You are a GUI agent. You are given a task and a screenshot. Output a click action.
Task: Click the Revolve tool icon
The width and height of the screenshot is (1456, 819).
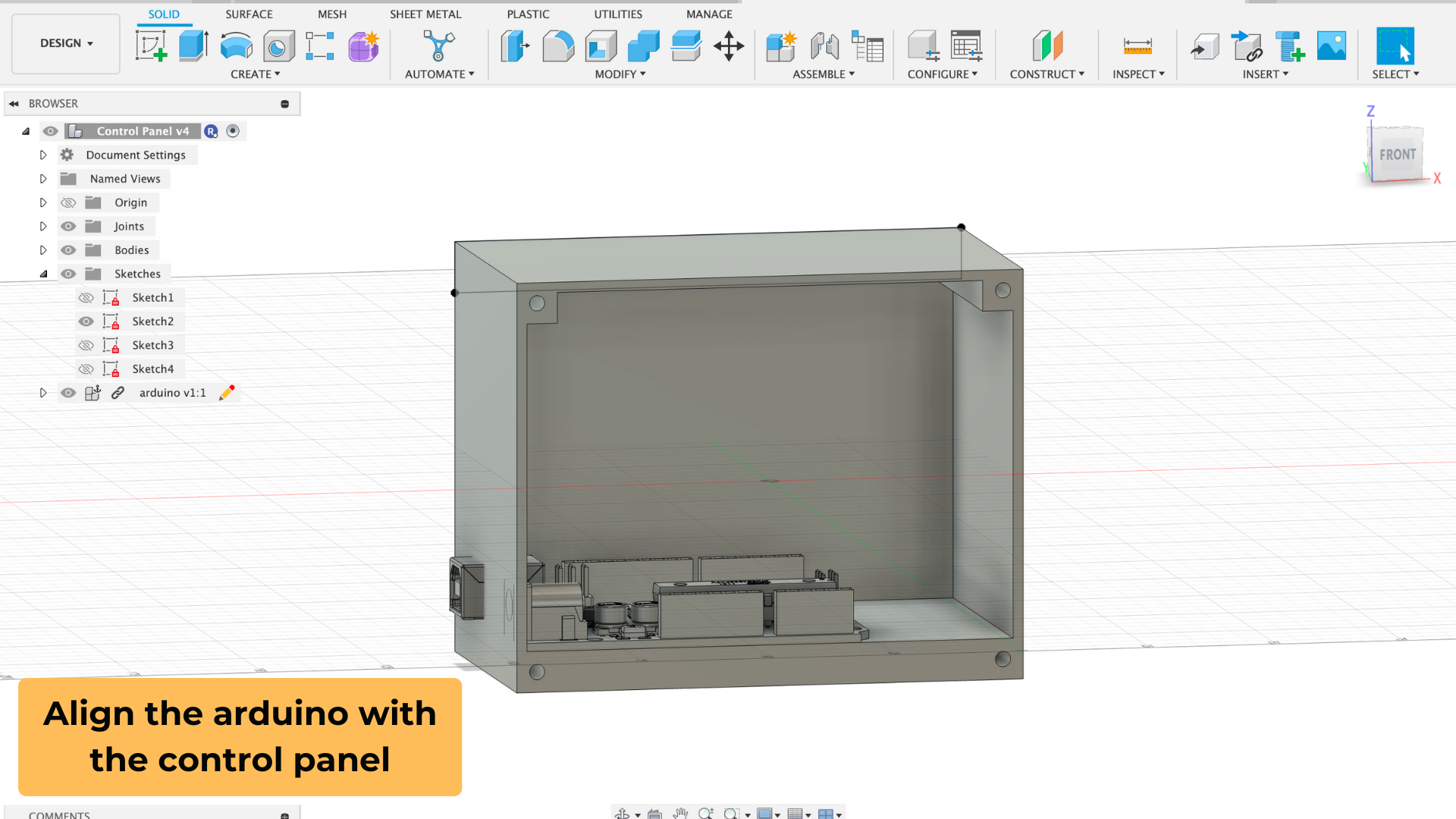pos(236,46)
